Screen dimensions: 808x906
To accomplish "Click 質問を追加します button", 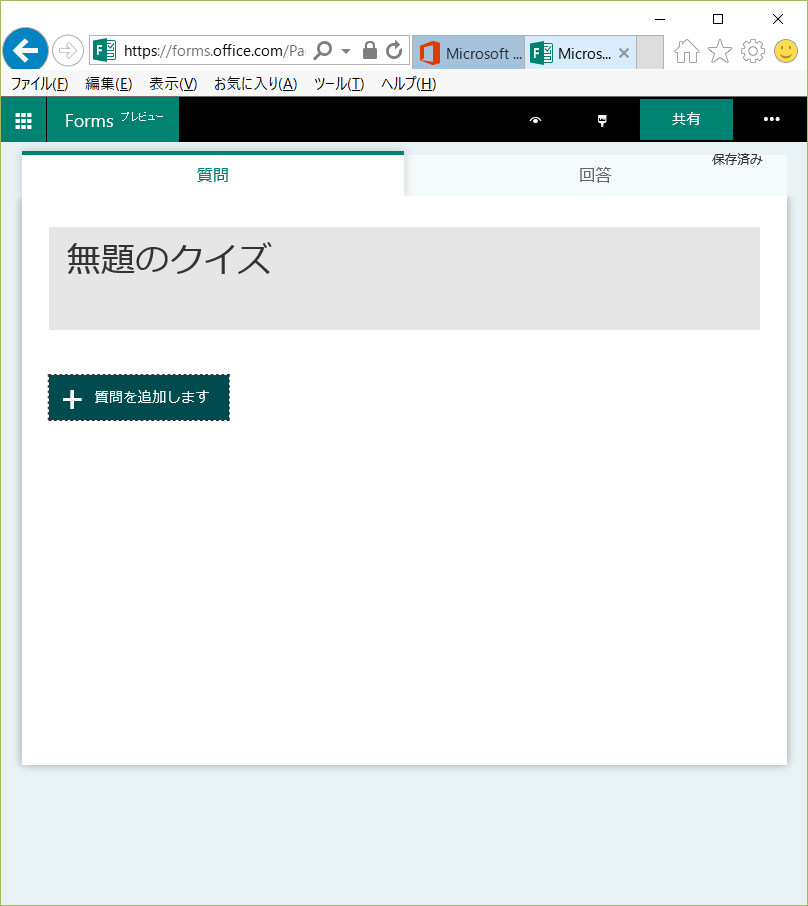I will point(139,398).
